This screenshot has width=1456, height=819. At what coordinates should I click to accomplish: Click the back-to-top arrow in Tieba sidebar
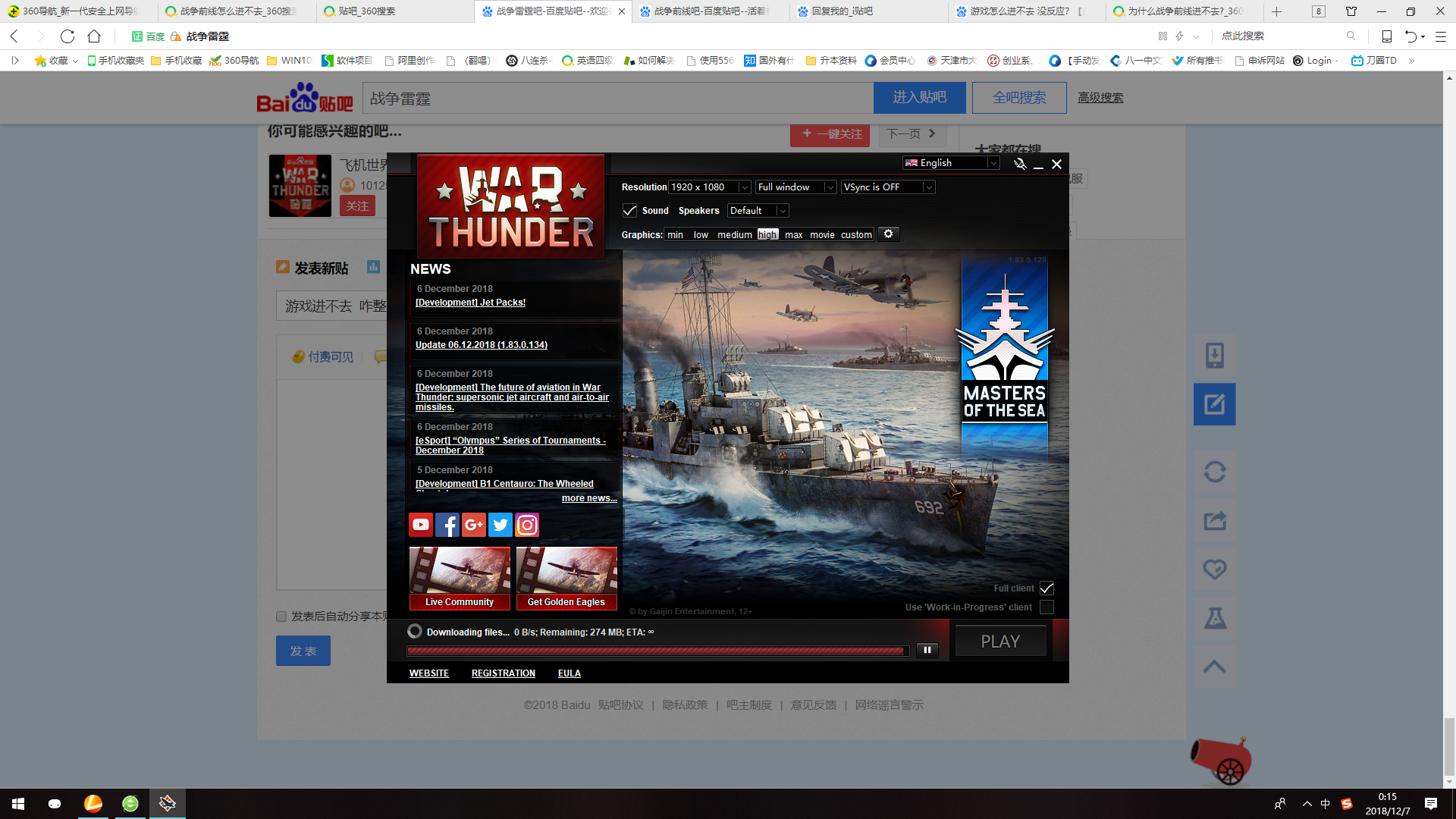[x=1215, y=667]
